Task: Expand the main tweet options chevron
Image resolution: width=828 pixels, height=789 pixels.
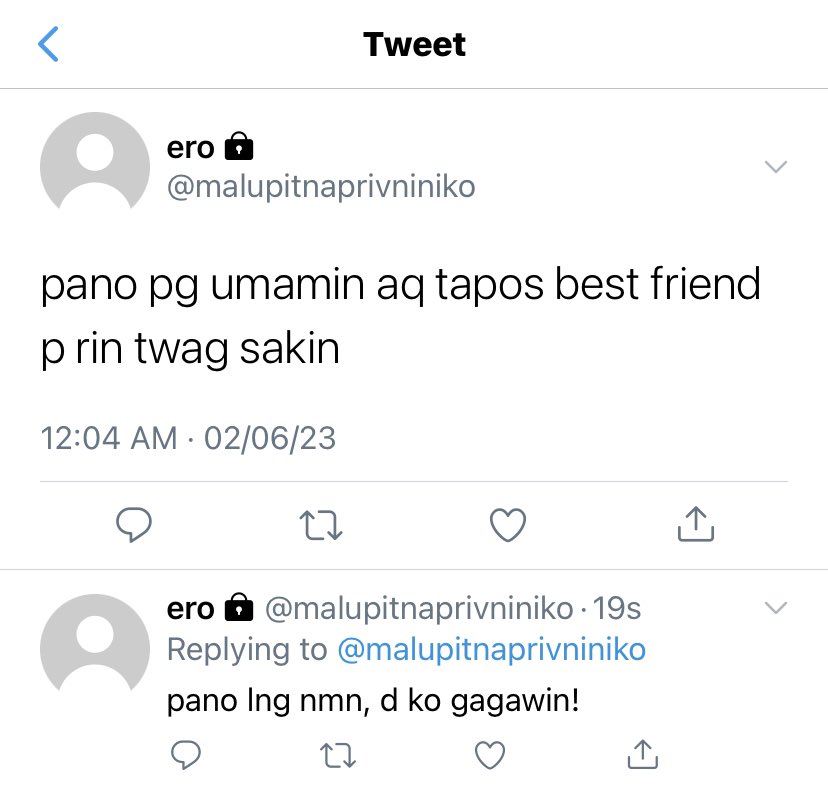Action: pyautogui.click(x=776, y=167)
